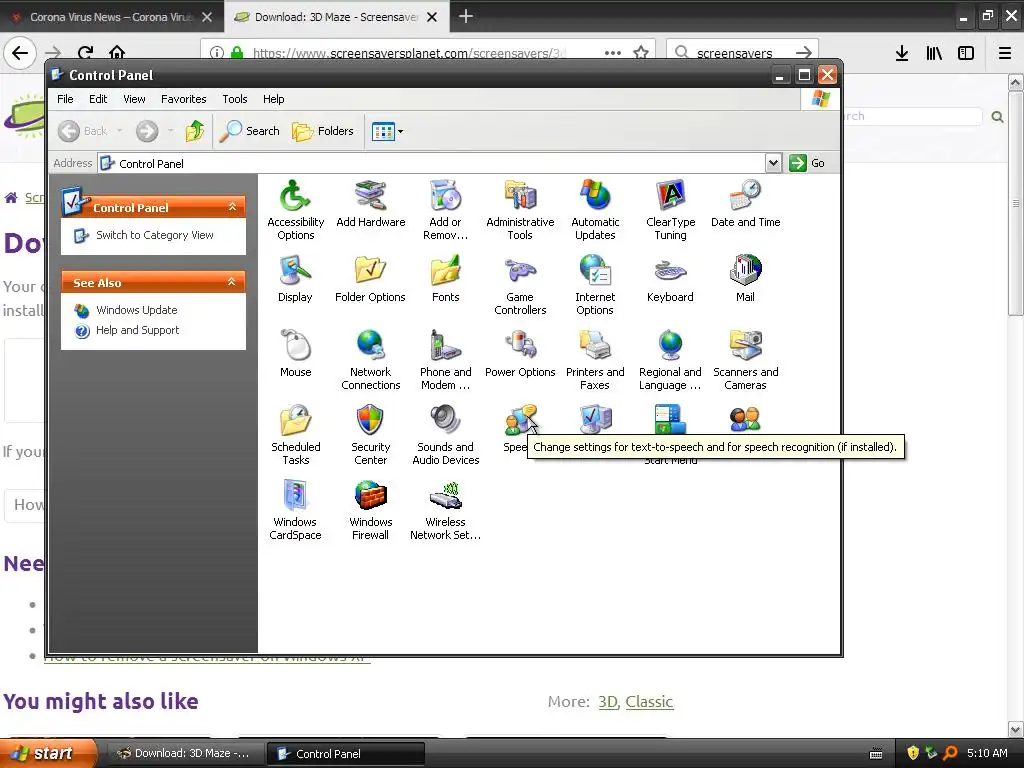Open the Help menu
Viewport: 1024px width, 768px height.
click(x=274, y=99)
